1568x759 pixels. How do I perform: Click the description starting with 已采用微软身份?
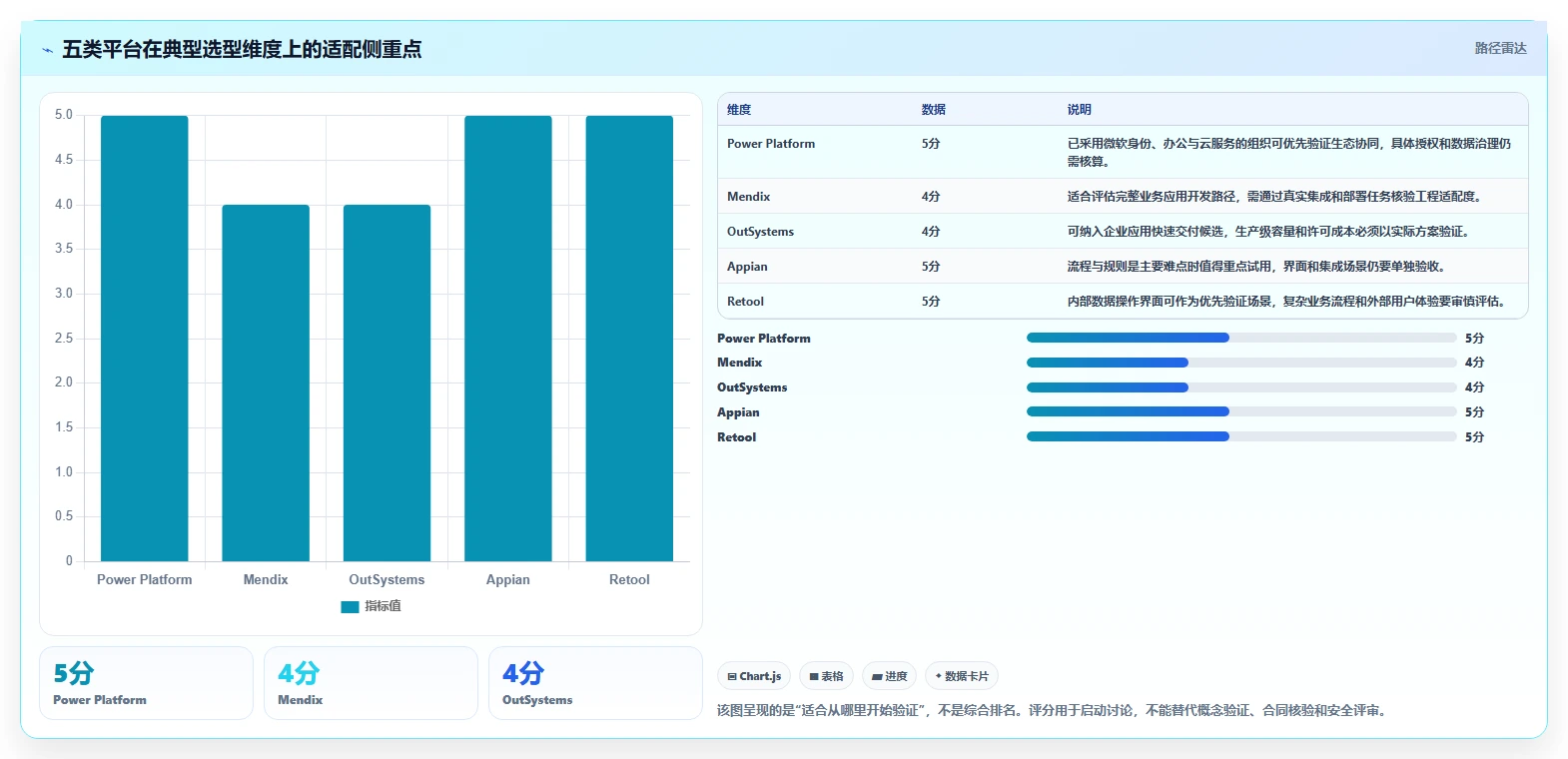tap(1289, 153)
